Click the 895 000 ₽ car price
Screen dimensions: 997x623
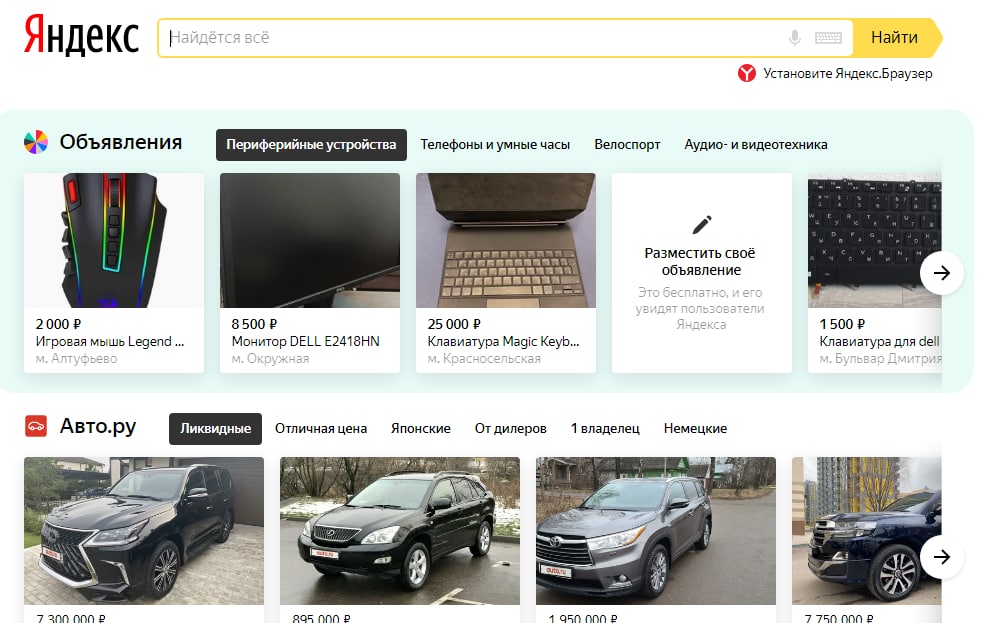(321, 618)
